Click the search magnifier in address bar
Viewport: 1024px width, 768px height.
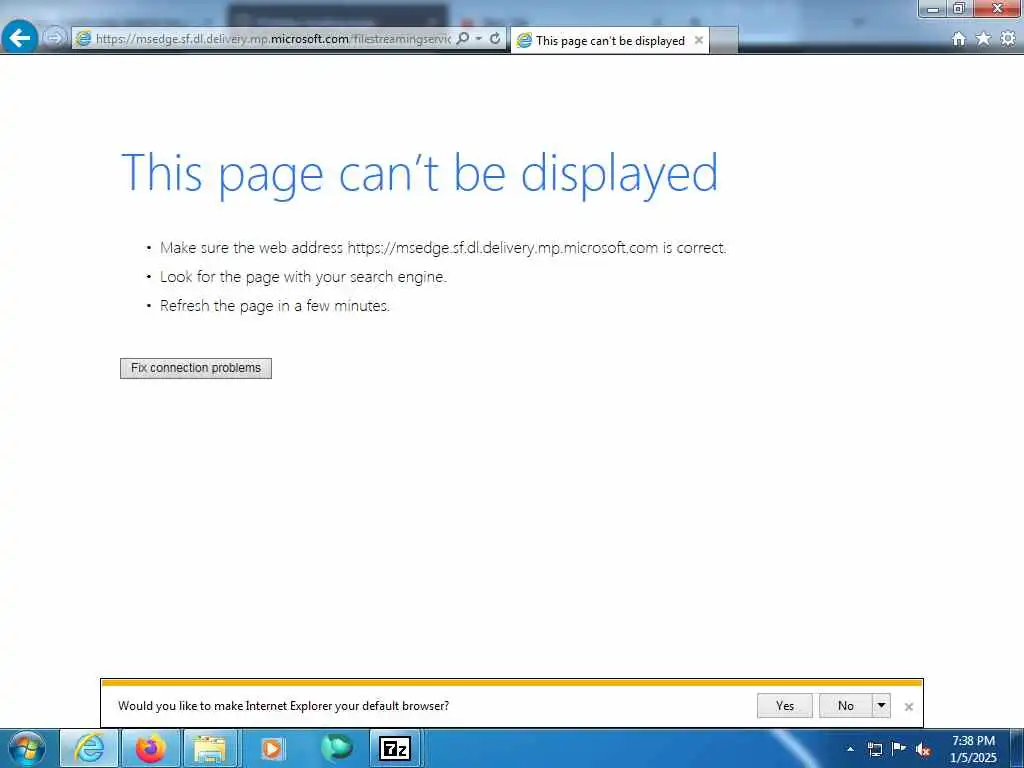click(462, 39)
